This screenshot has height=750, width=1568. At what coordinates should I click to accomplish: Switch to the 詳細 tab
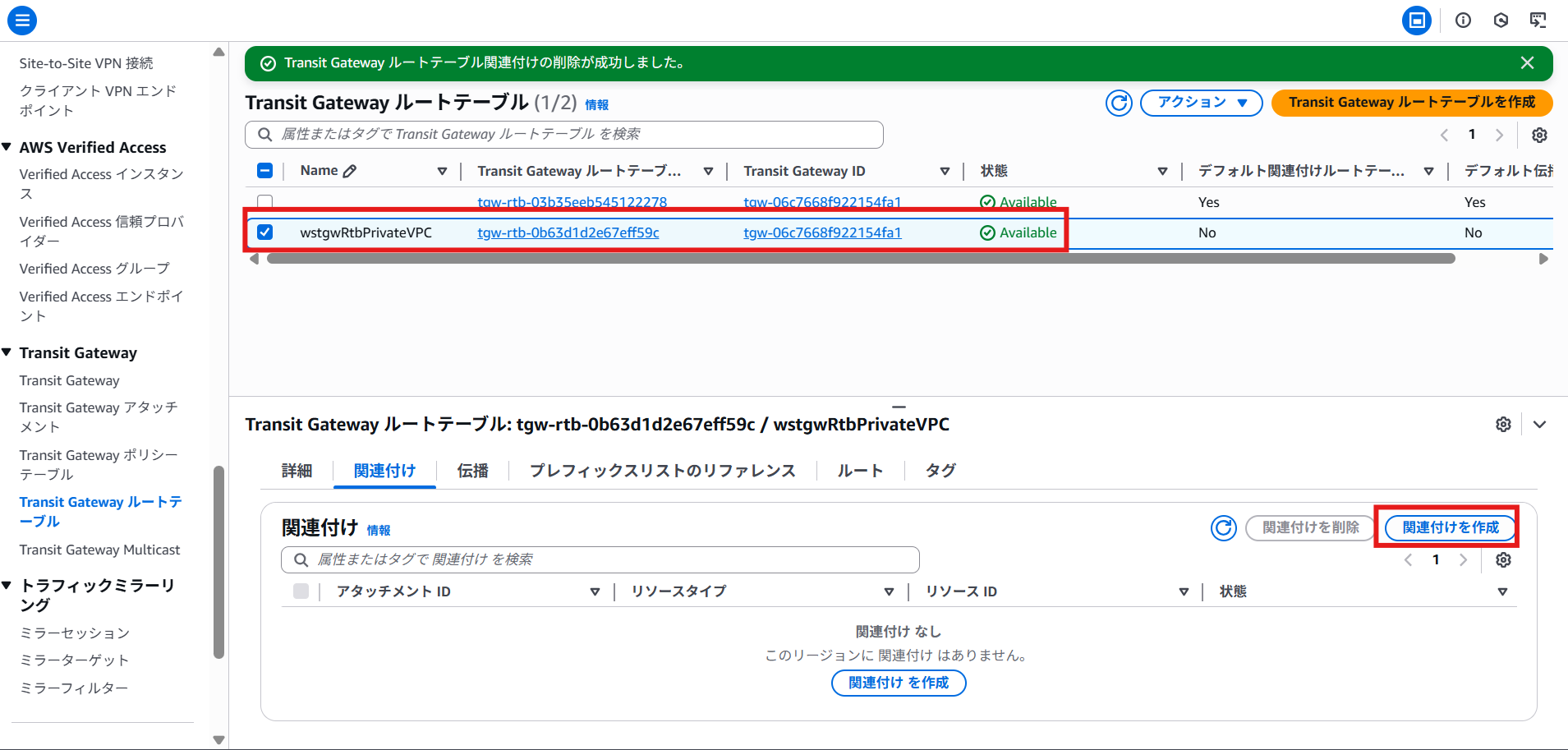coord(297,471)
